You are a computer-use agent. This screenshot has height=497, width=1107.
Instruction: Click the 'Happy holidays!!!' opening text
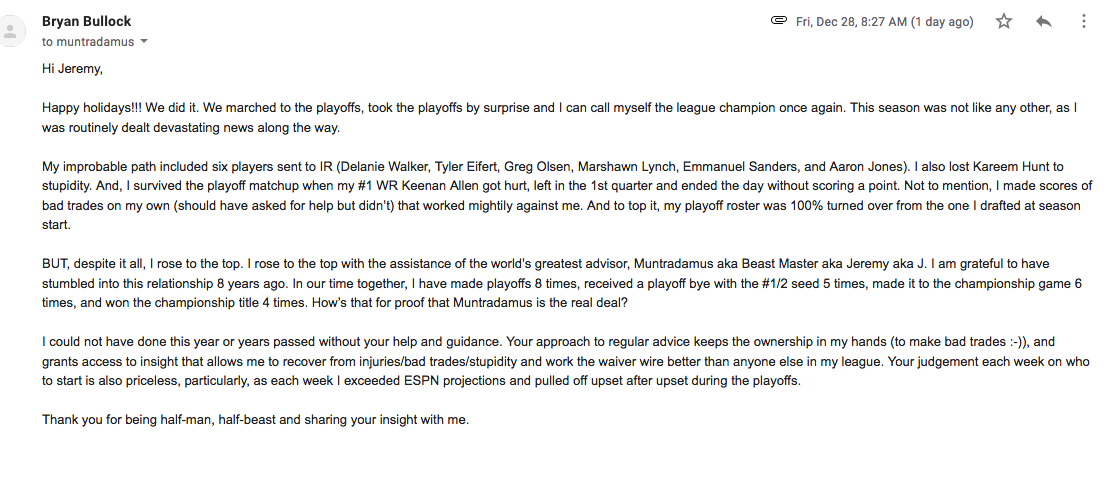coord(86,108)
